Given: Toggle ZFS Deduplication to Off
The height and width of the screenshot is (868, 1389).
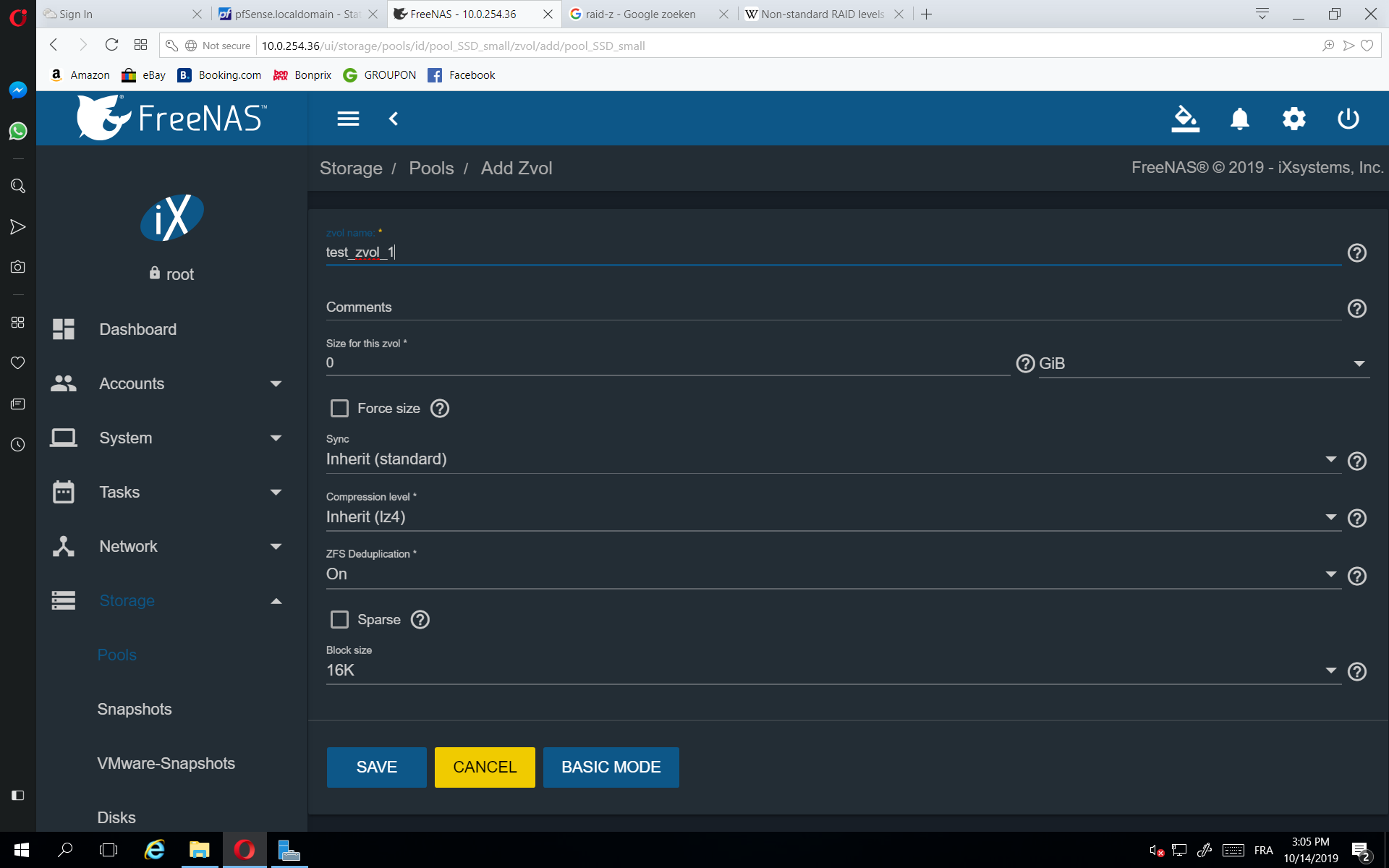Looking at the screenshot, I should point(832,574).
